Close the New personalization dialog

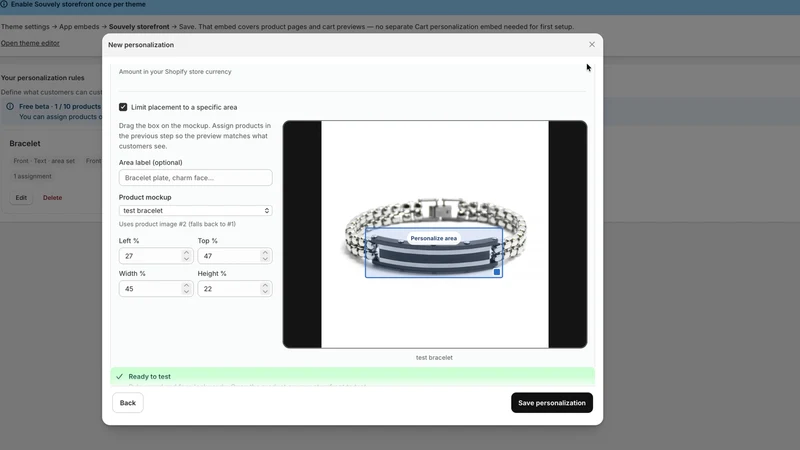point(592,44)
